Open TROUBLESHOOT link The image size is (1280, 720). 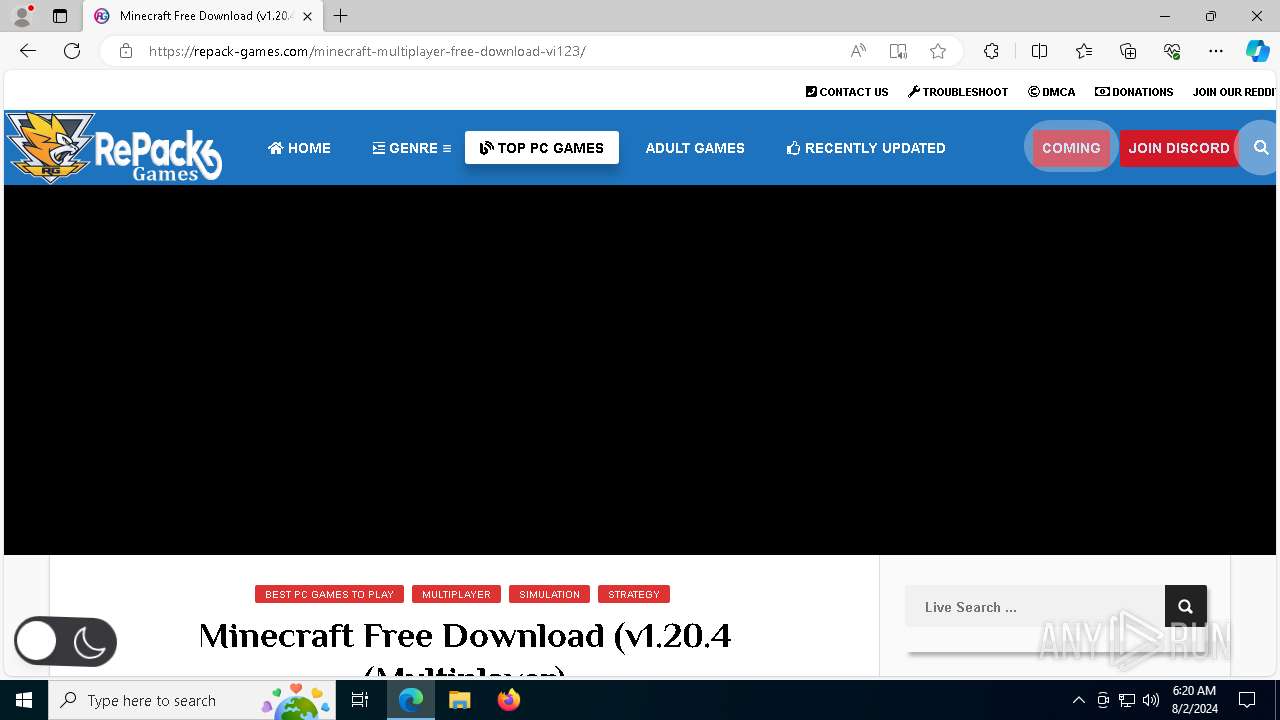coord(958,92)
